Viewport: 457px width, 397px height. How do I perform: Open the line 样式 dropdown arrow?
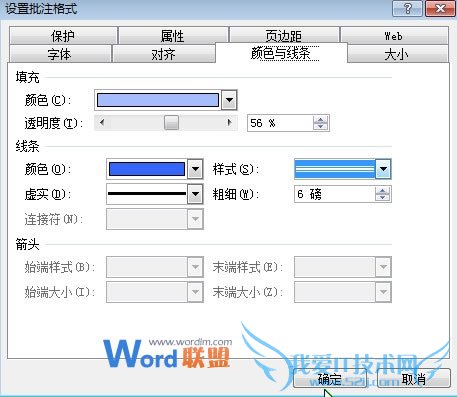[x=383, y=169]
